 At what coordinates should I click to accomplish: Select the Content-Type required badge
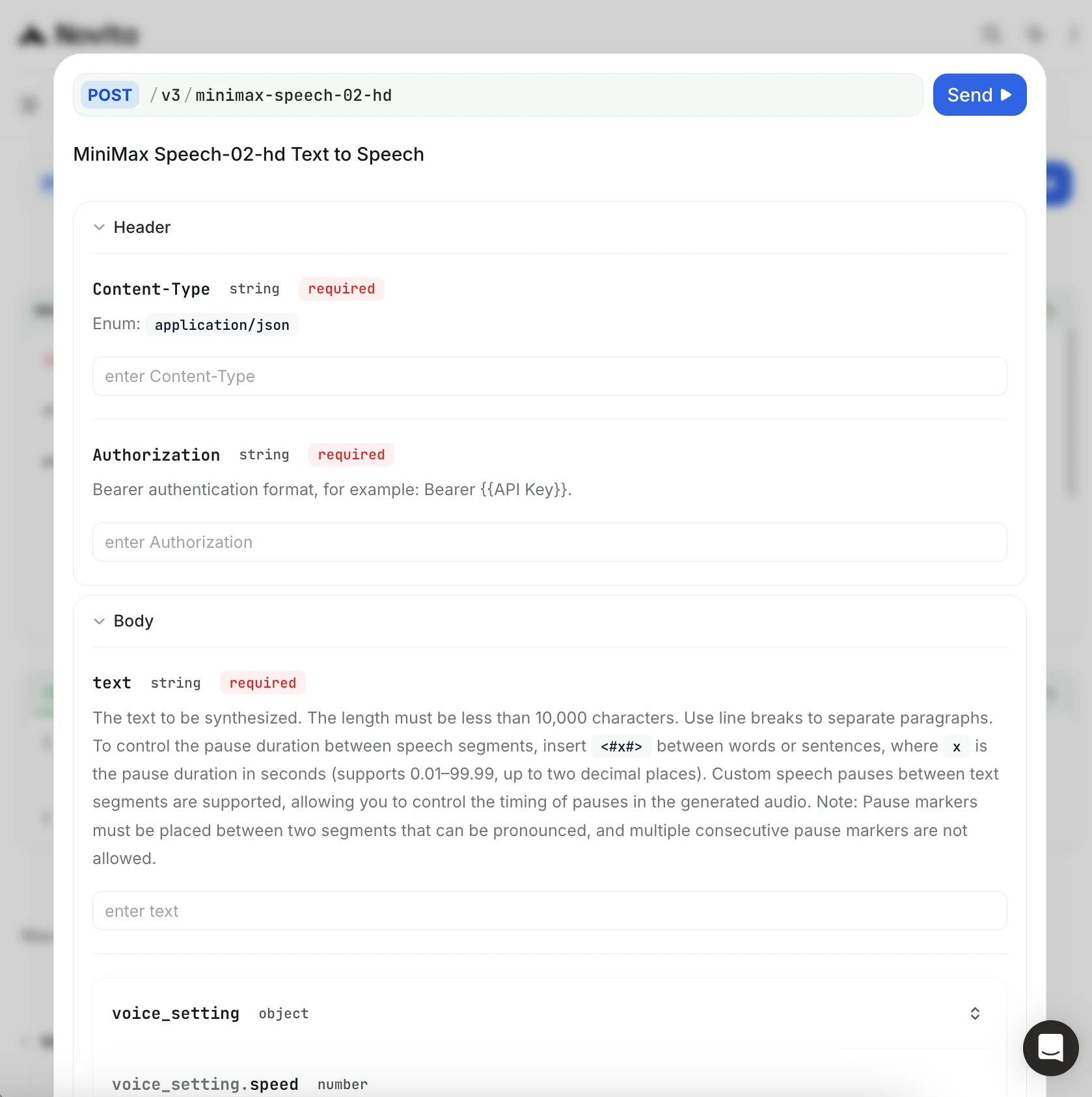pyautogui.click(x=342, y=289)
